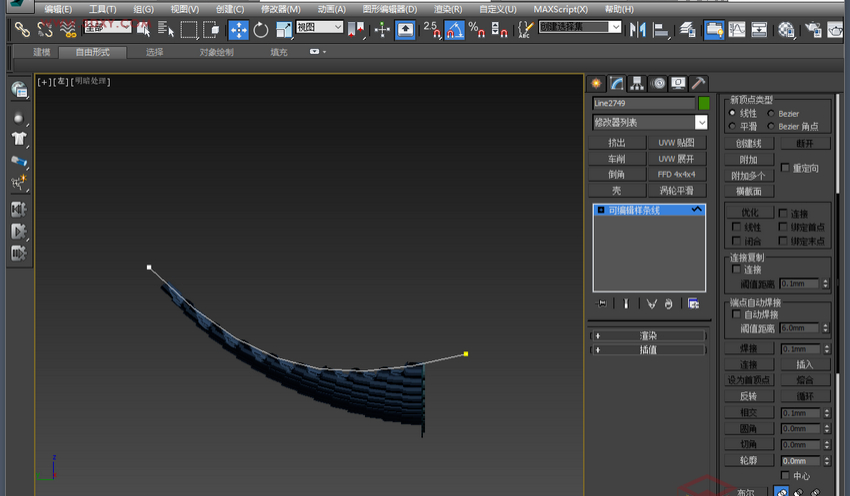Select the Move transform tool

(239, 30)
